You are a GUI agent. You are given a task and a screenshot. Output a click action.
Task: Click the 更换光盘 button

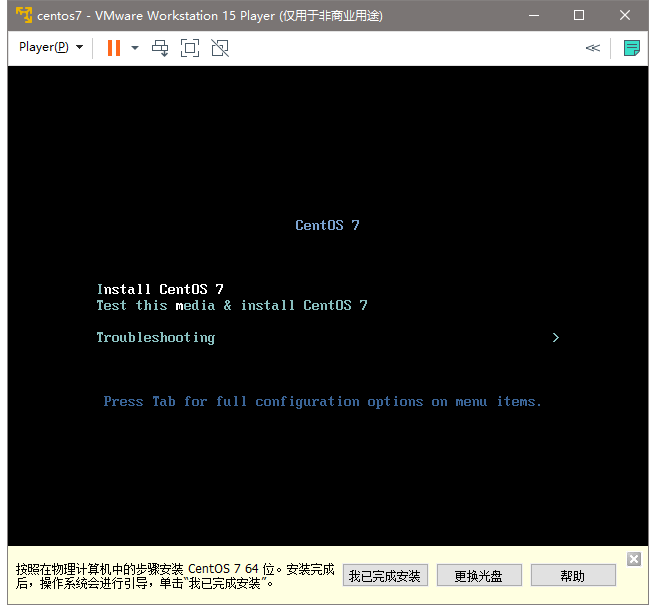click(478, 576)
